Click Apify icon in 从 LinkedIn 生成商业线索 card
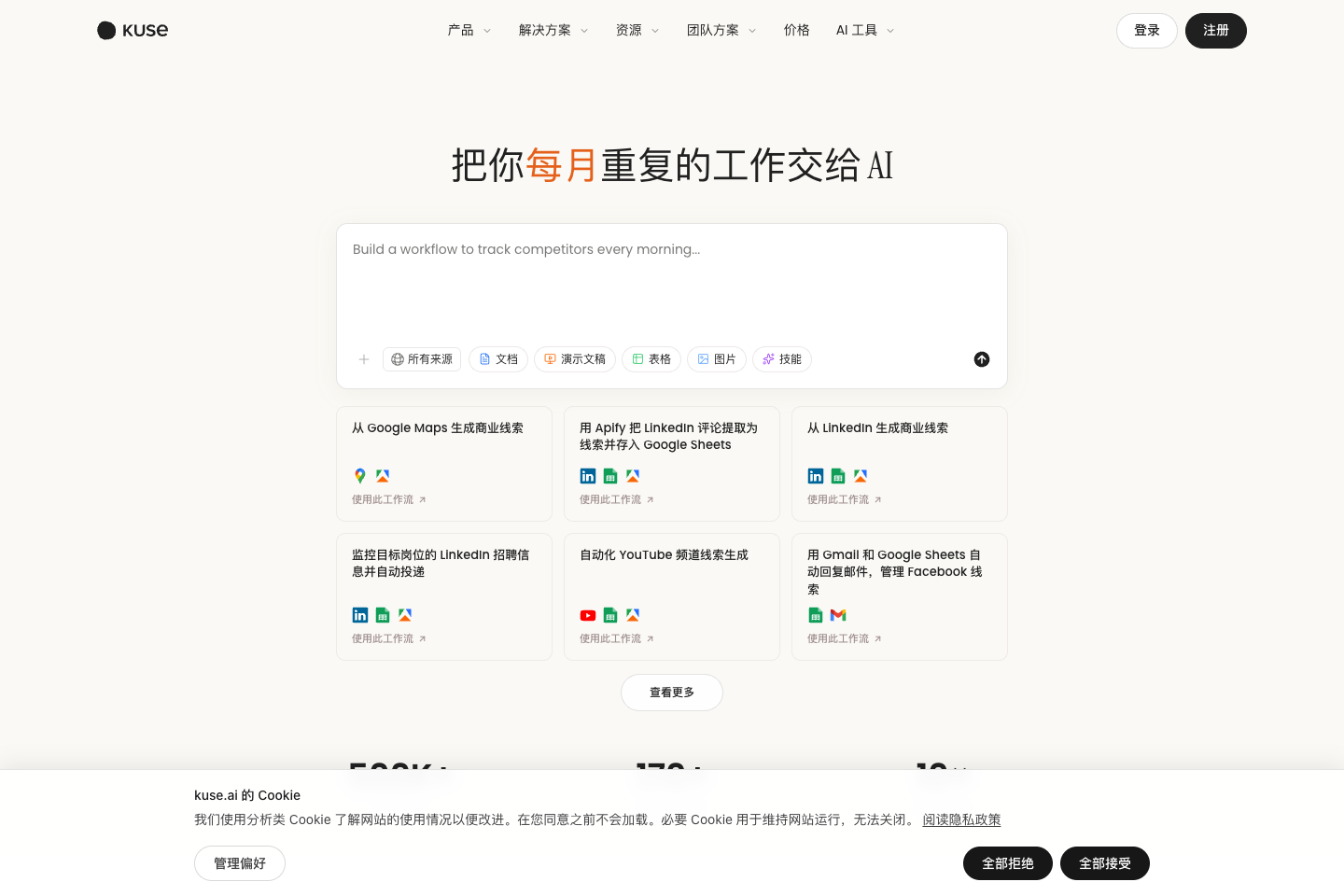Image resolution: width=1344 pixels, height=896 pixels. pyautogui.click(x=861, y=476)
